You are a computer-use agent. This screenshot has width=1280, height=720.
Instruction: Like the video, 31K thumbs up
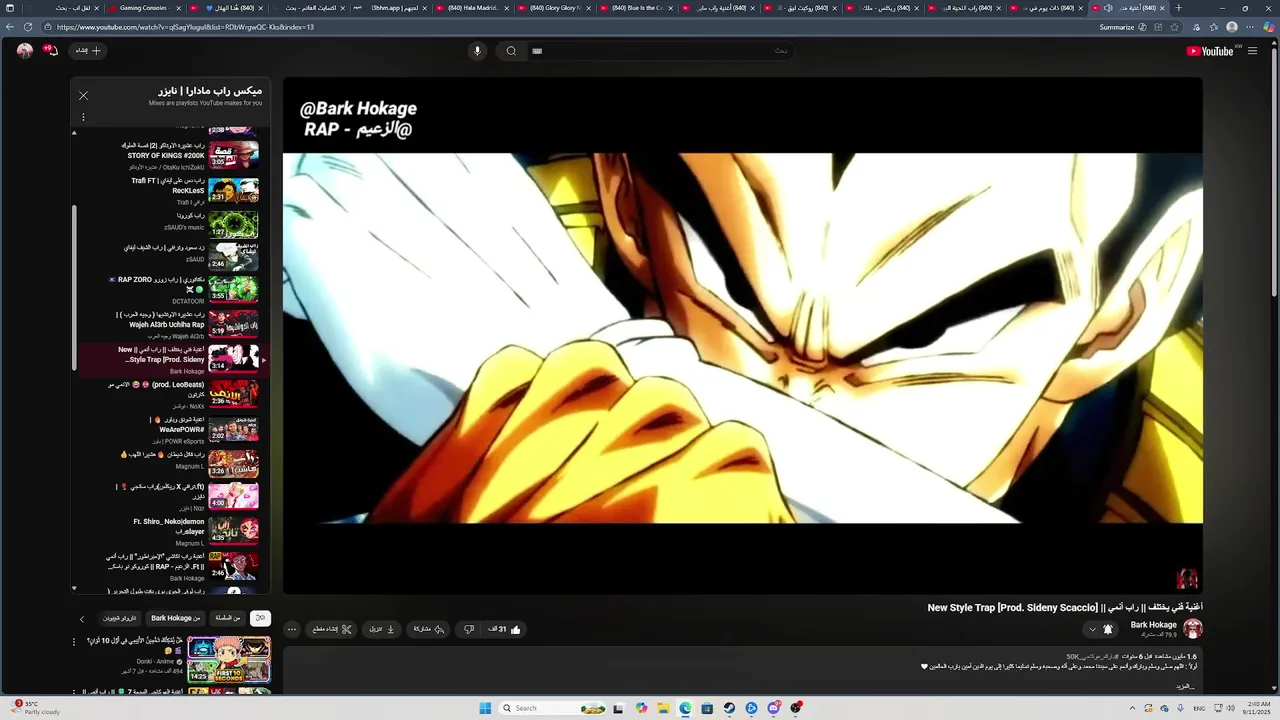(x=505, y=629)
